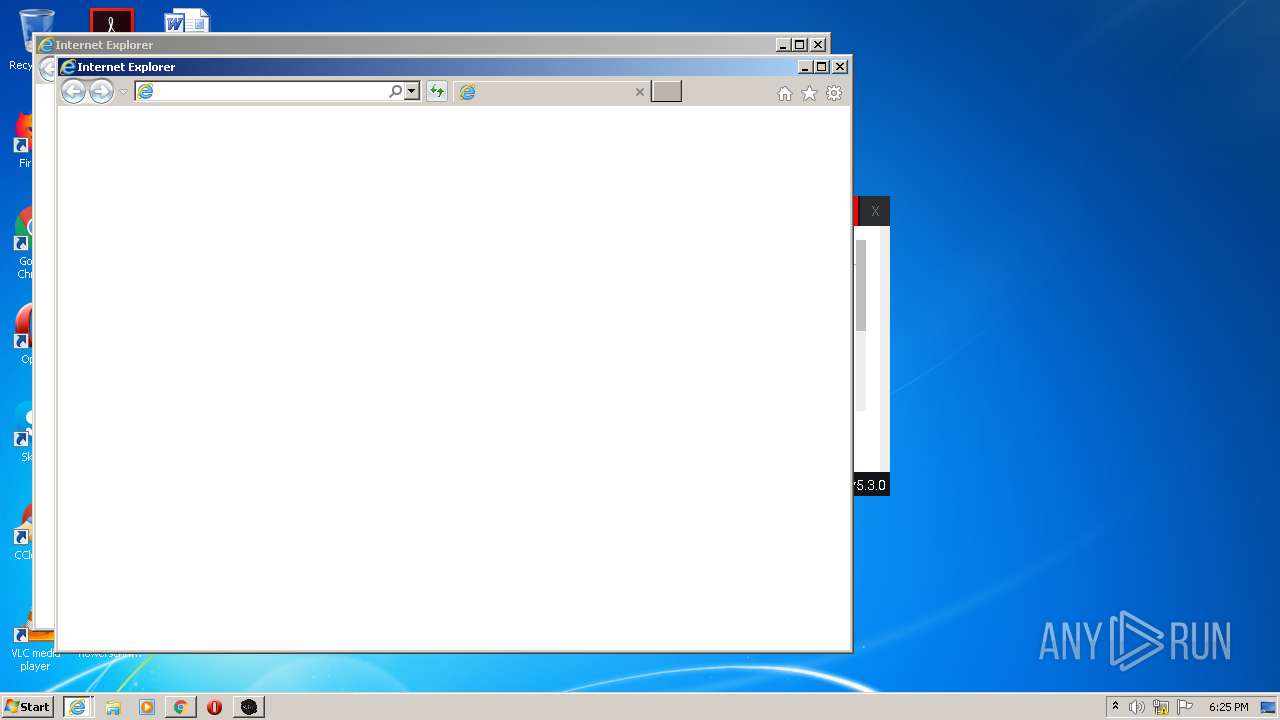Focus the Internet Explorer address bar

[262, 92]
